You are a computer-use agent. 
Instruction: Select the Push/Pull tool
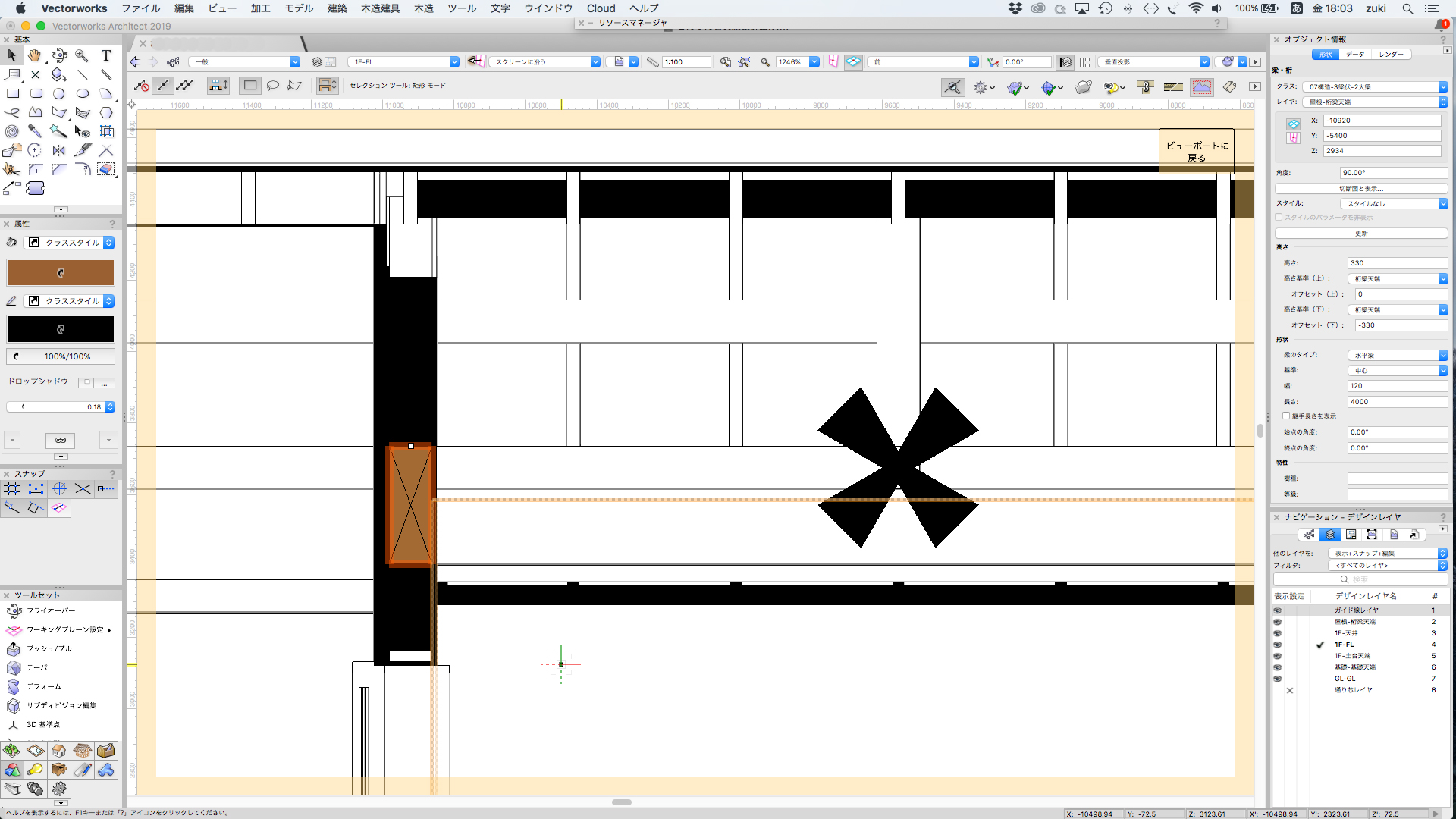[49, 648]
